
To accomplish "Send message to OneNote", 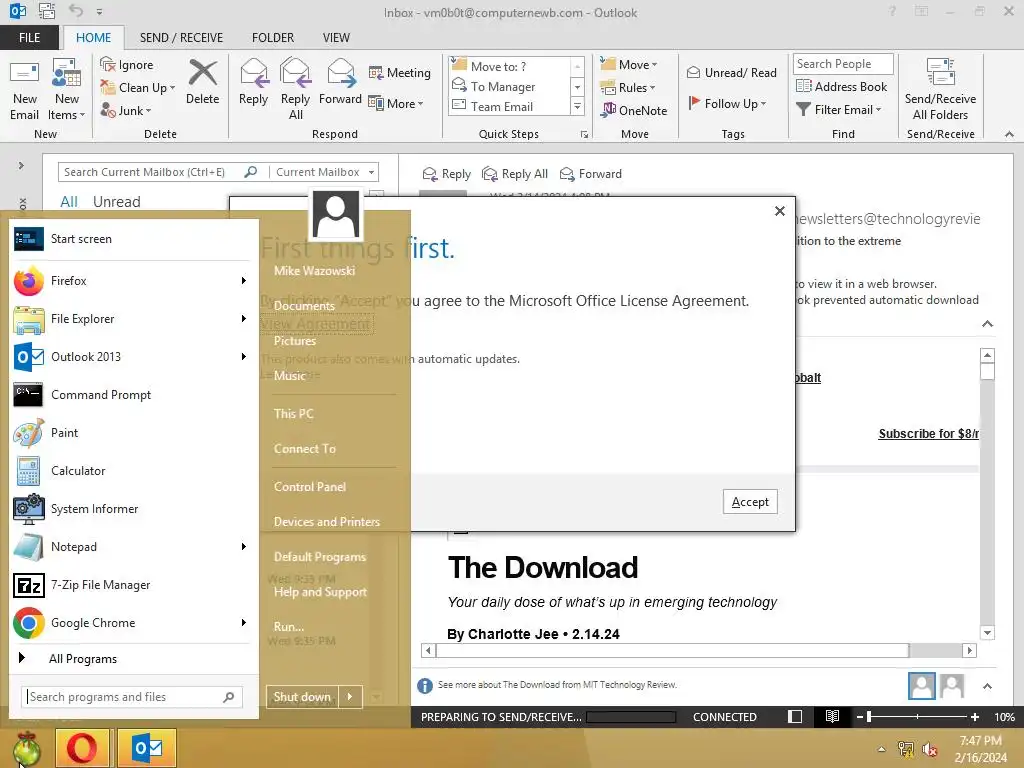I will pos(634,110).
